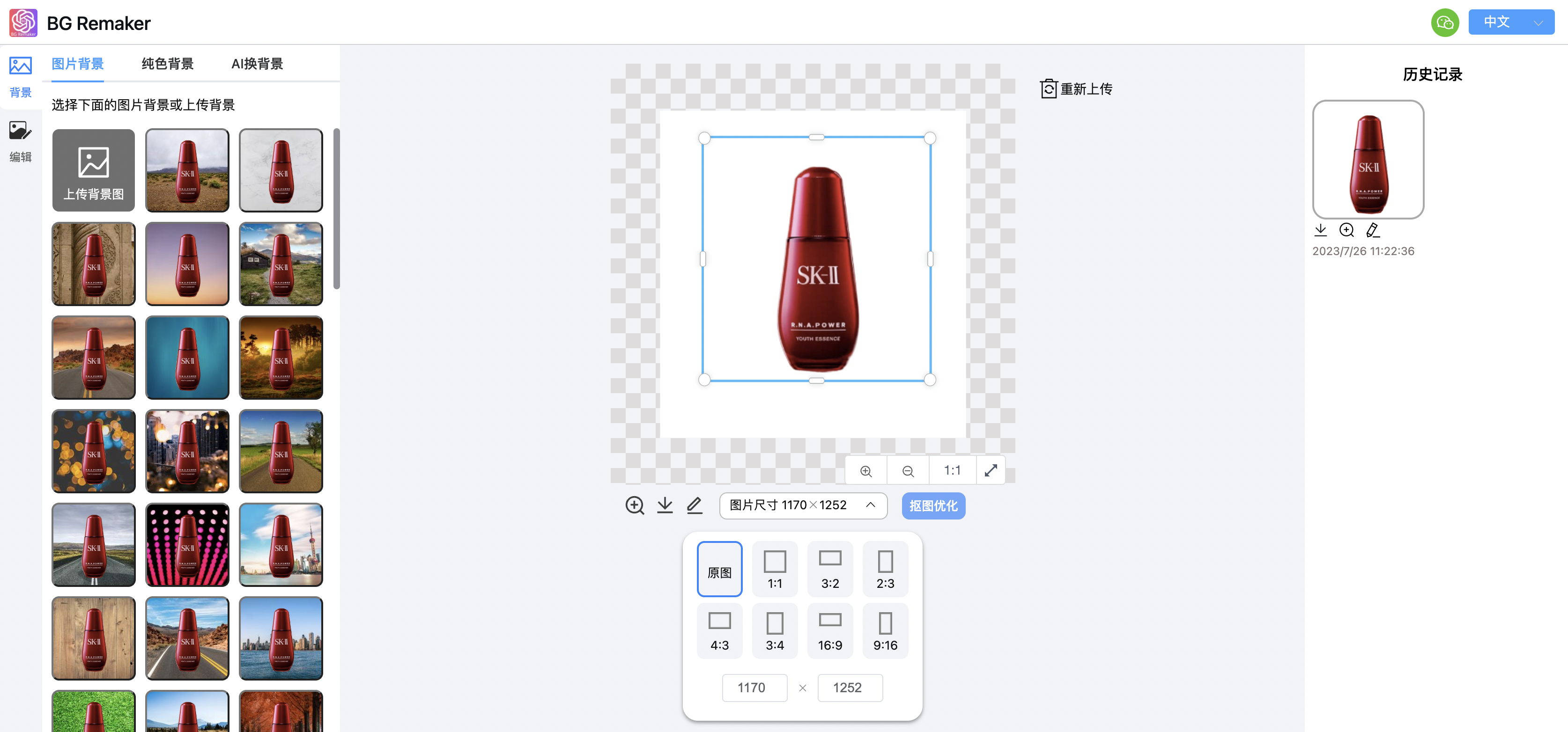Click the fullscreen expand arrows icon
The width and height of the screenshot is (1568, 732).
991,470
